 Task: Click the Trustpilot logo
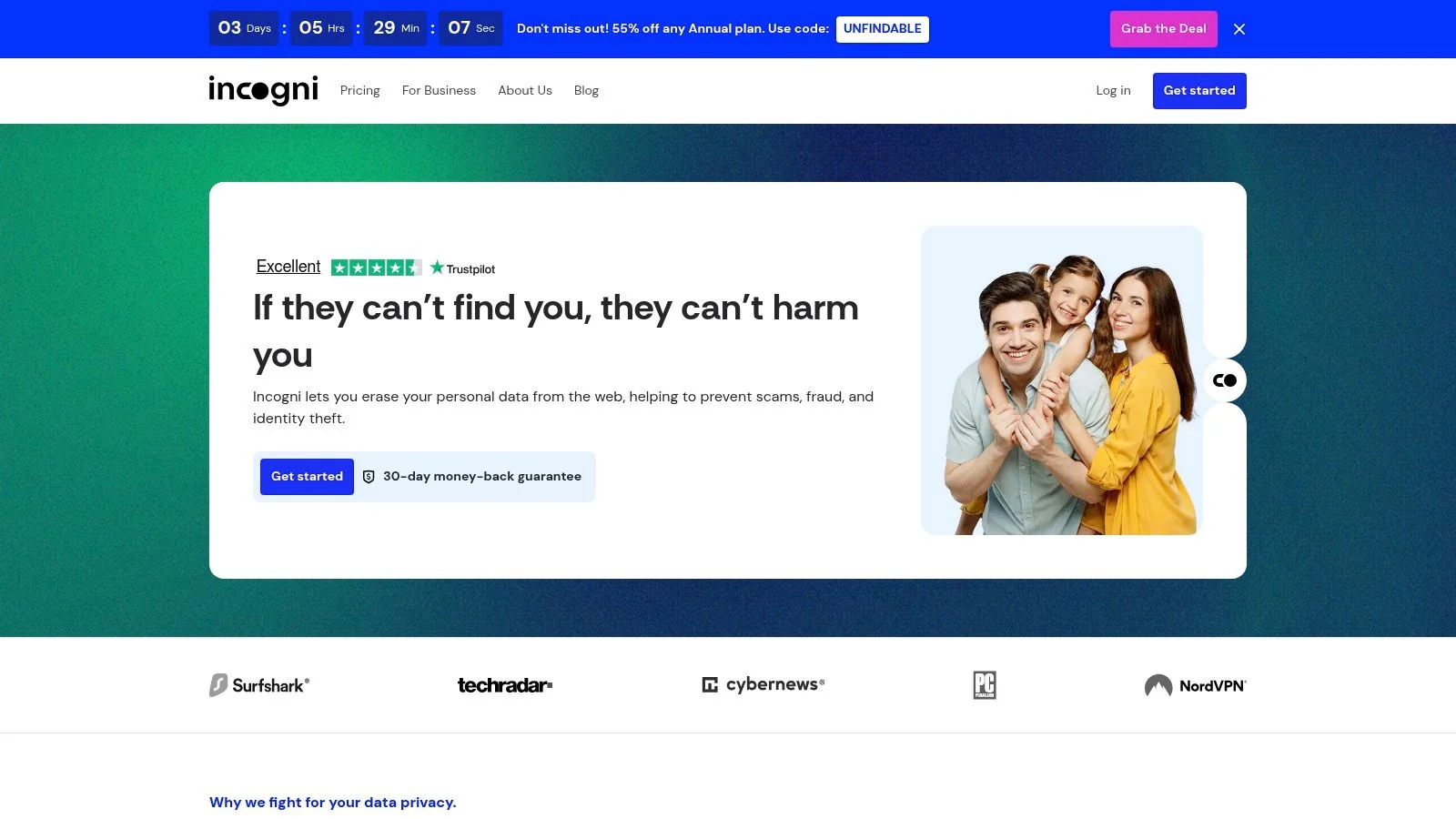pyautogui.click(x=462, y=268)
